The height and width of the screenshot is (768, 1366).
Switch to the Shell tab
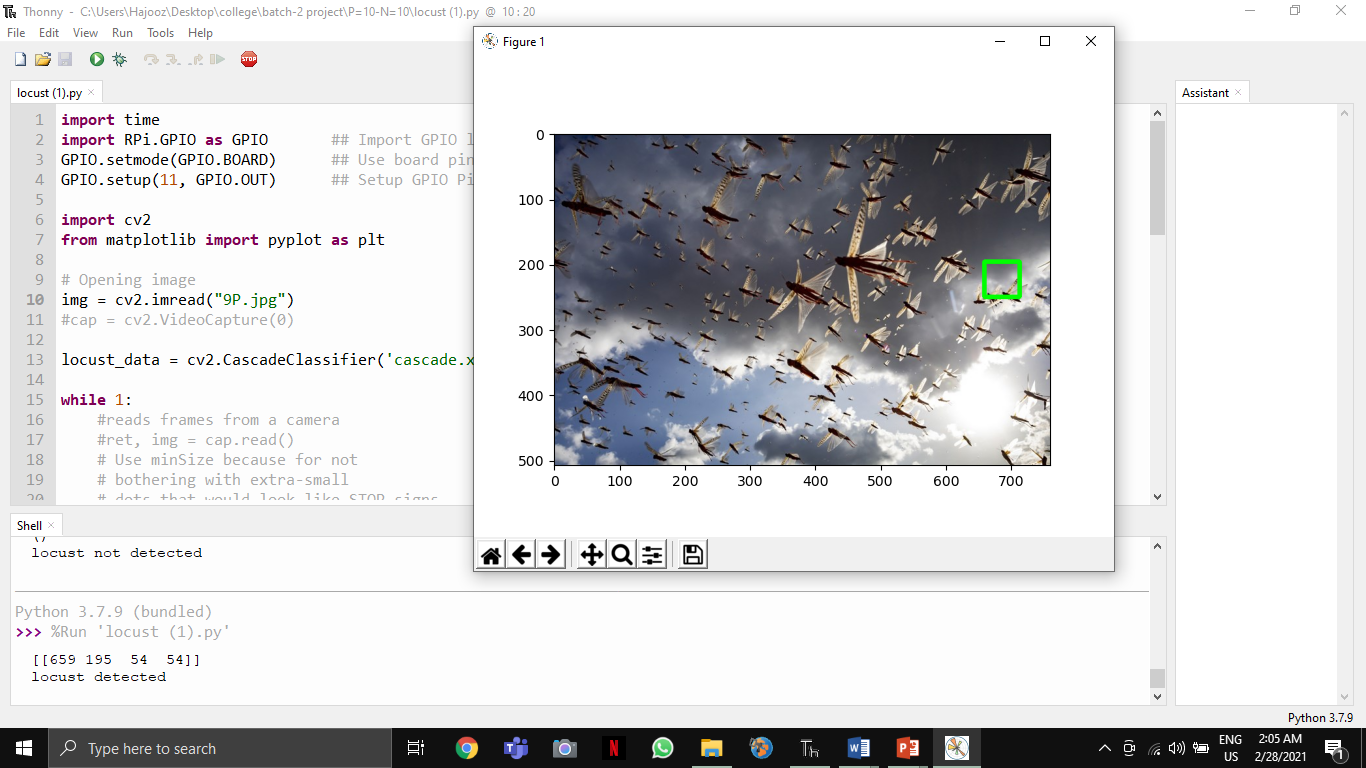click(27, 524)
